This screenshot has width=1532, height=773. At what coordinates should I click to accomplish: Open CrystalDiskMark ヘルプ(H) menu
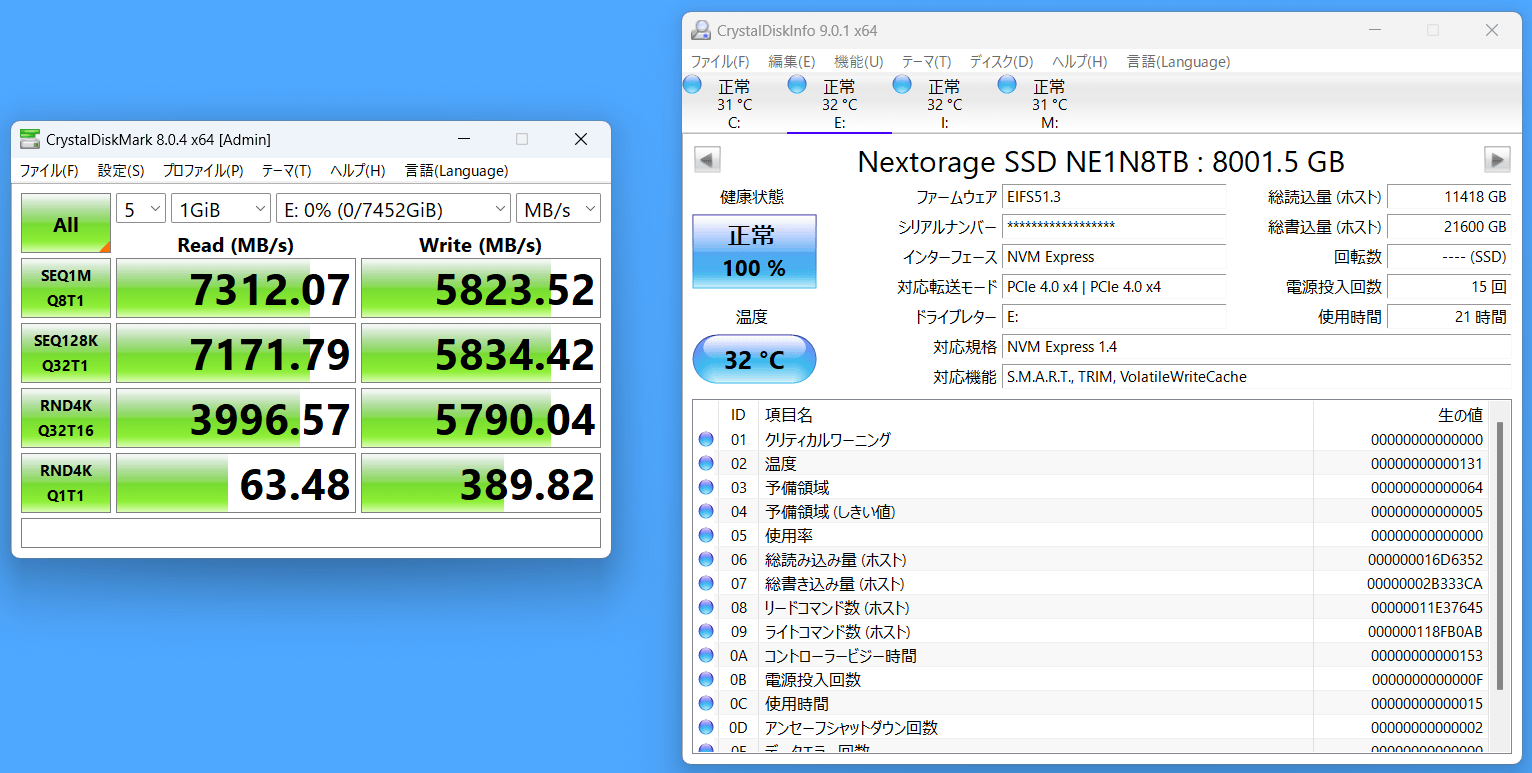[358, 170]
